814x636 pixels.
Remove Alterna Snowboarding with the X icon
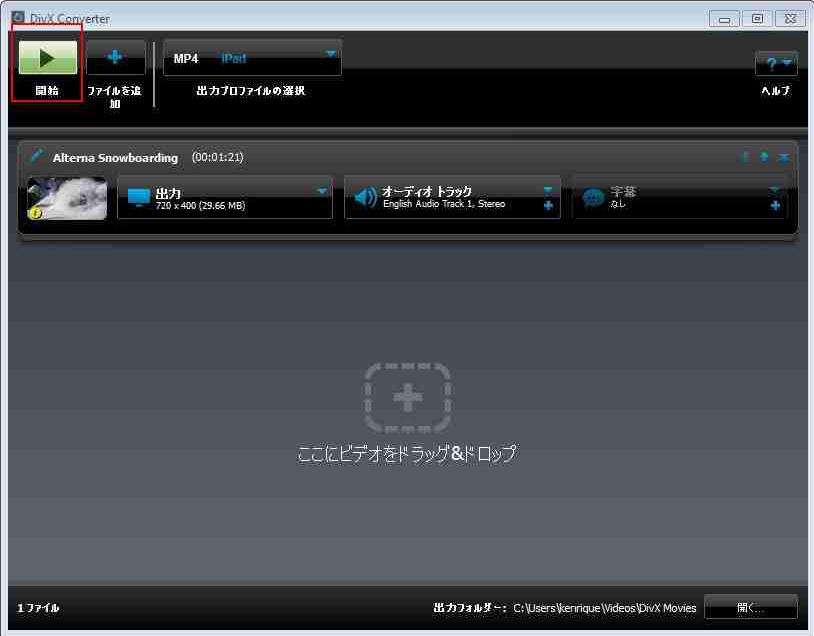784,157
